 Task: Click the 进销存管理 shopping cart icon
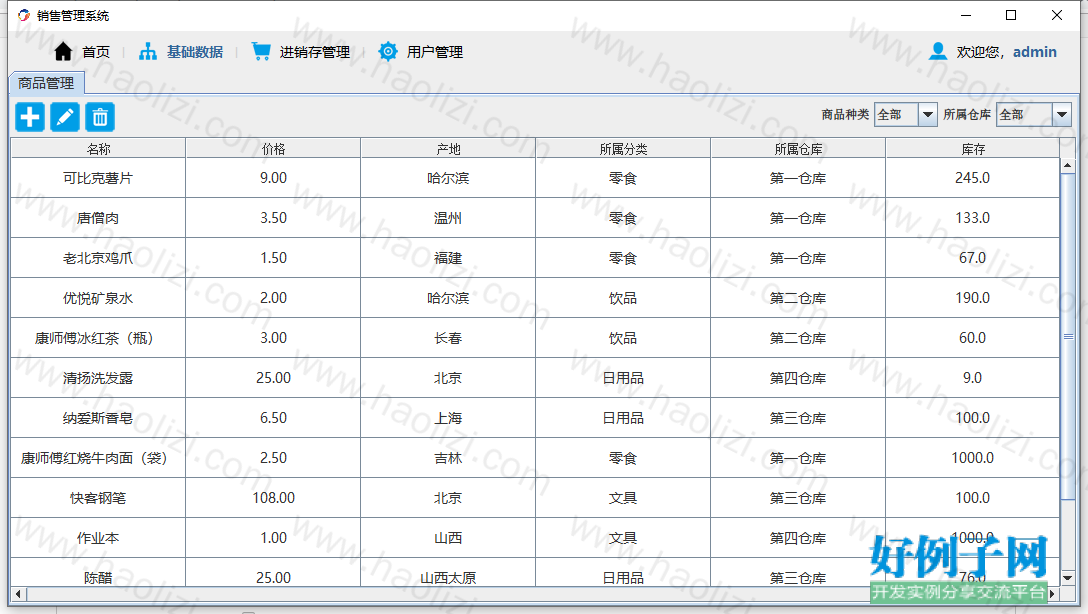click(x=261, y=51)
